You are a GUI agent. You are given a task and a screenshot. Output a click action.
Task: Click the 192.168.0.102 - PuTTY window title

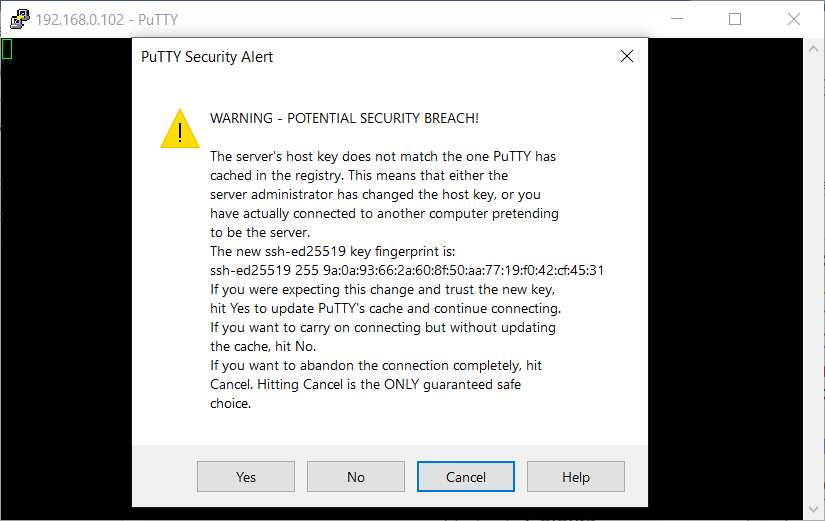107,19
